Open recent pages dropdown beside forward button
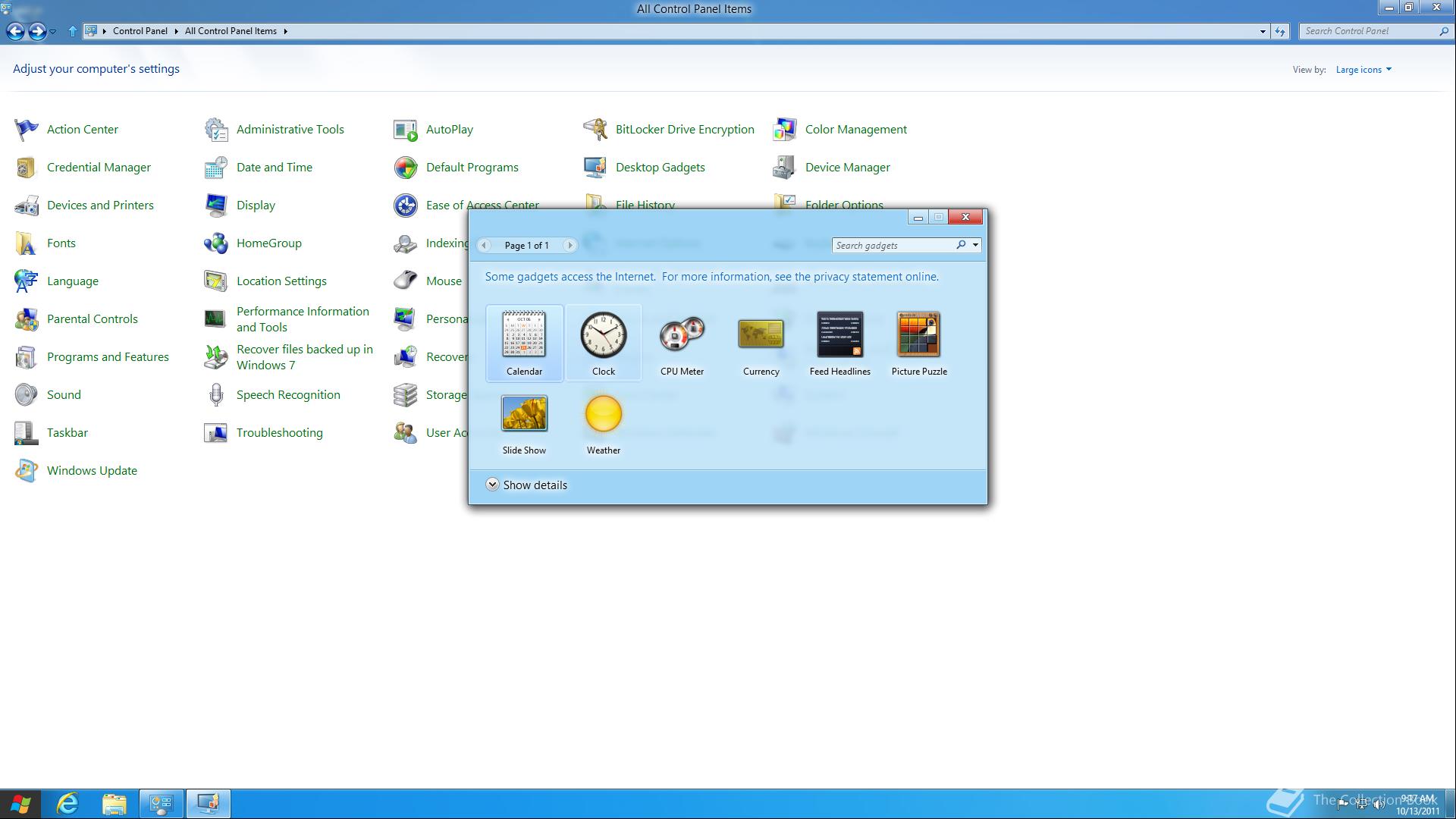The height and width of the screenshot is (819, 1456). pos(52,32)
